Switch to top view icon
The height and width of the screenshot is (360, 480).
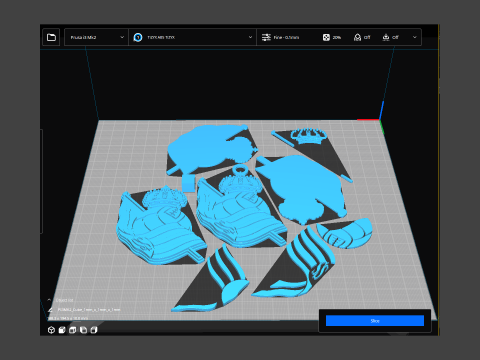point(72,330)
